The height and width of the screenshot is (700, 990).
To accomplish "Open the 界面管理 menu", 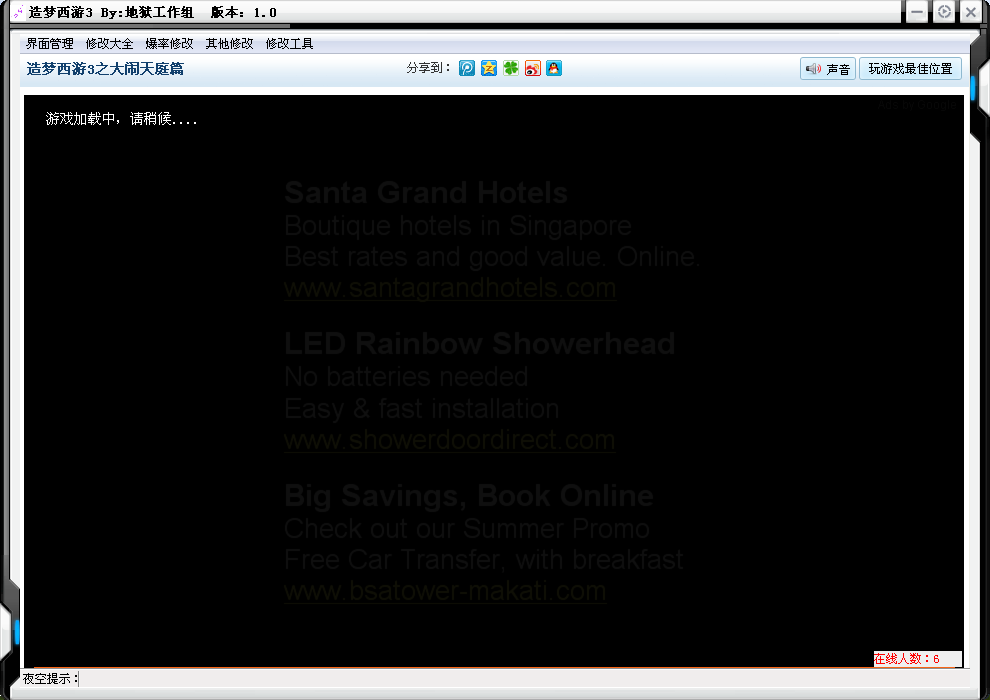I will 49,44.
